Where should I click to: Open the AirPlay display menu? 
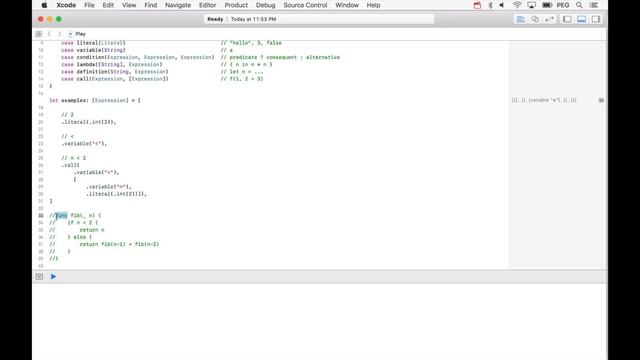(531, 5)
